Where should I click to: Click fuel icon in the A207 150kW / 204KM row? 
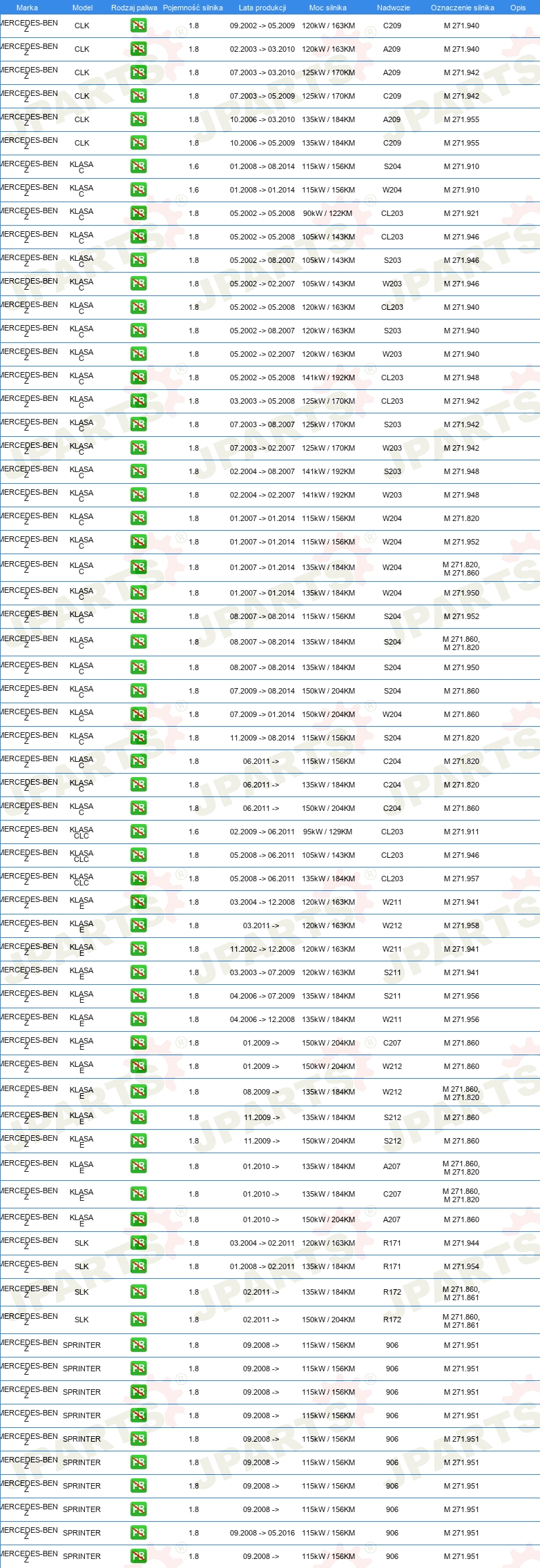coord(139,1219)
